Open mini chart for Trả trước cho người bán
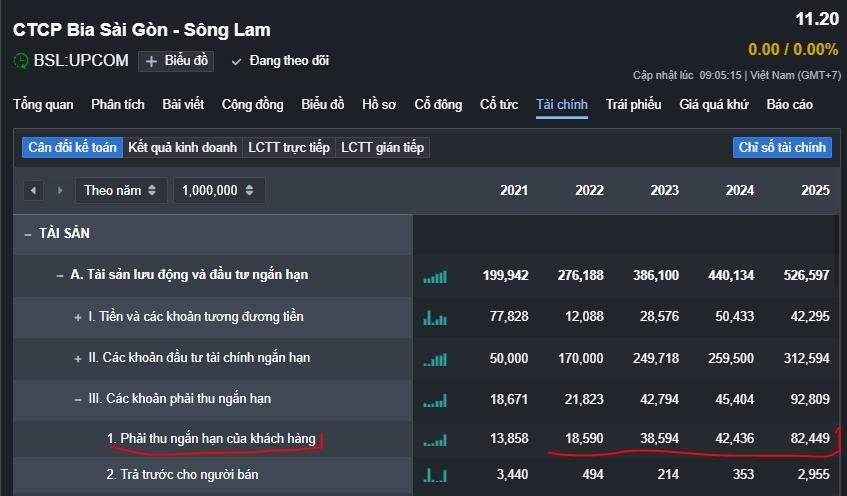Image resolution: width=847 pixels, height=496 pixels. pos(435,475)
